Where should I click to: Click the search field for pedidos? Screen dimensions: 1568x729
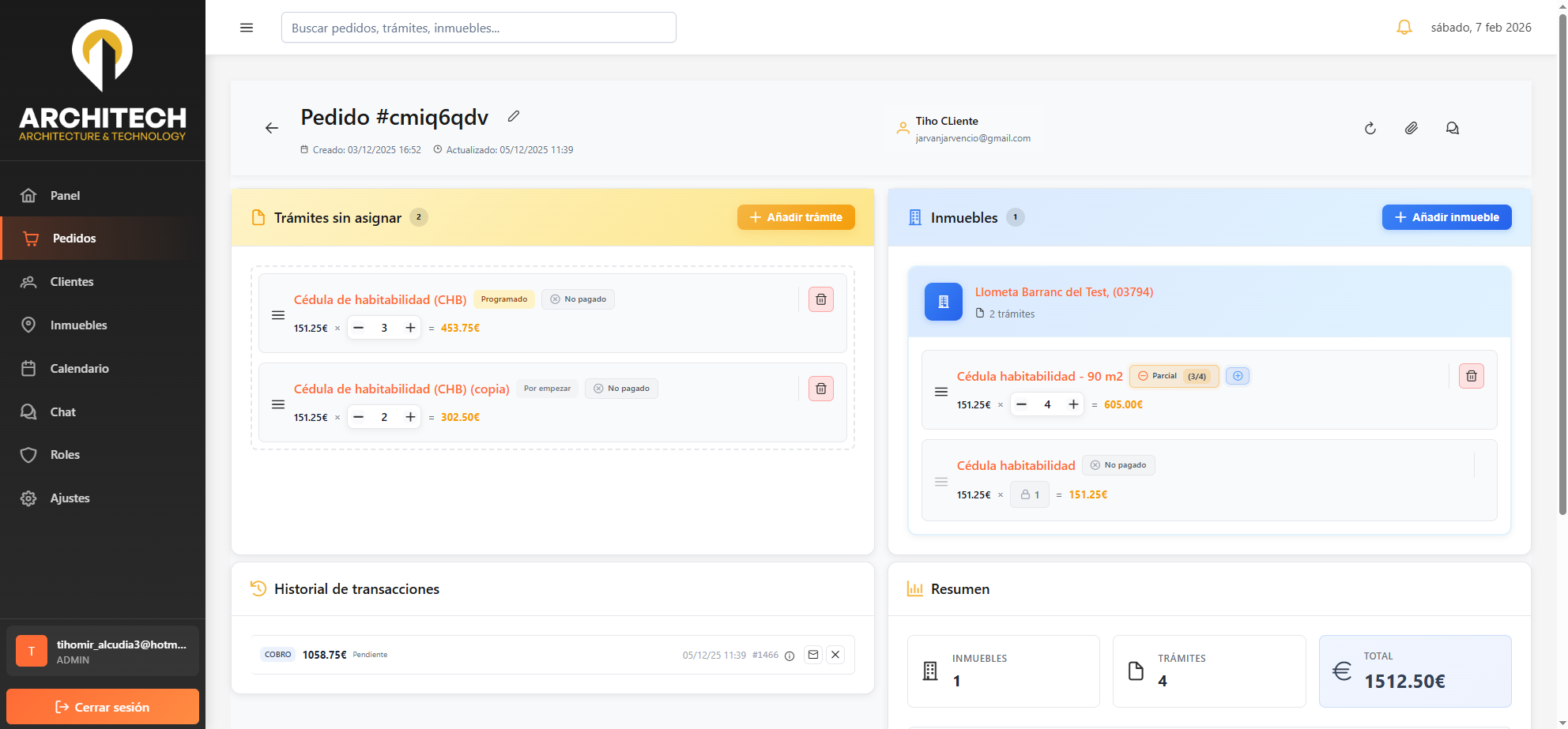click(x=478, y=28)
